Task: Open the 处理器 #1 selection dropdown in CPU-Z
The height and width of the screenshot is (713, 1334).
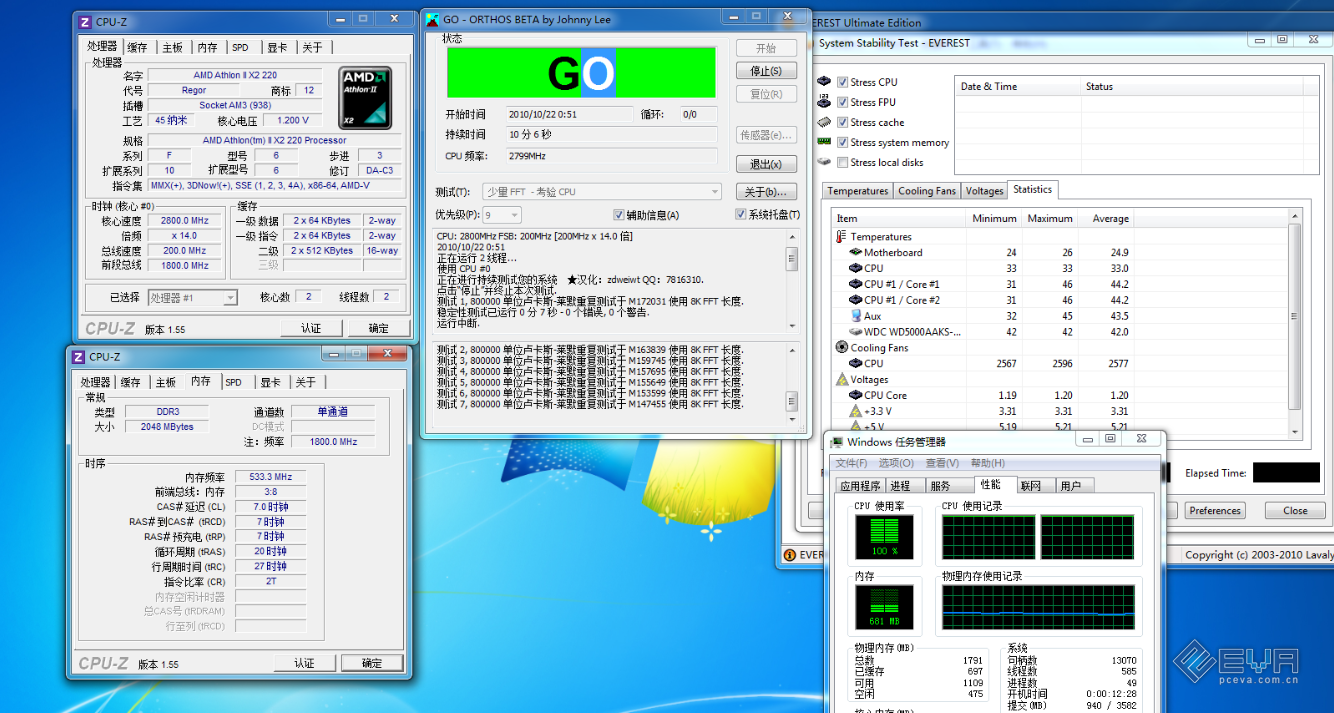Action: [193, 297]
